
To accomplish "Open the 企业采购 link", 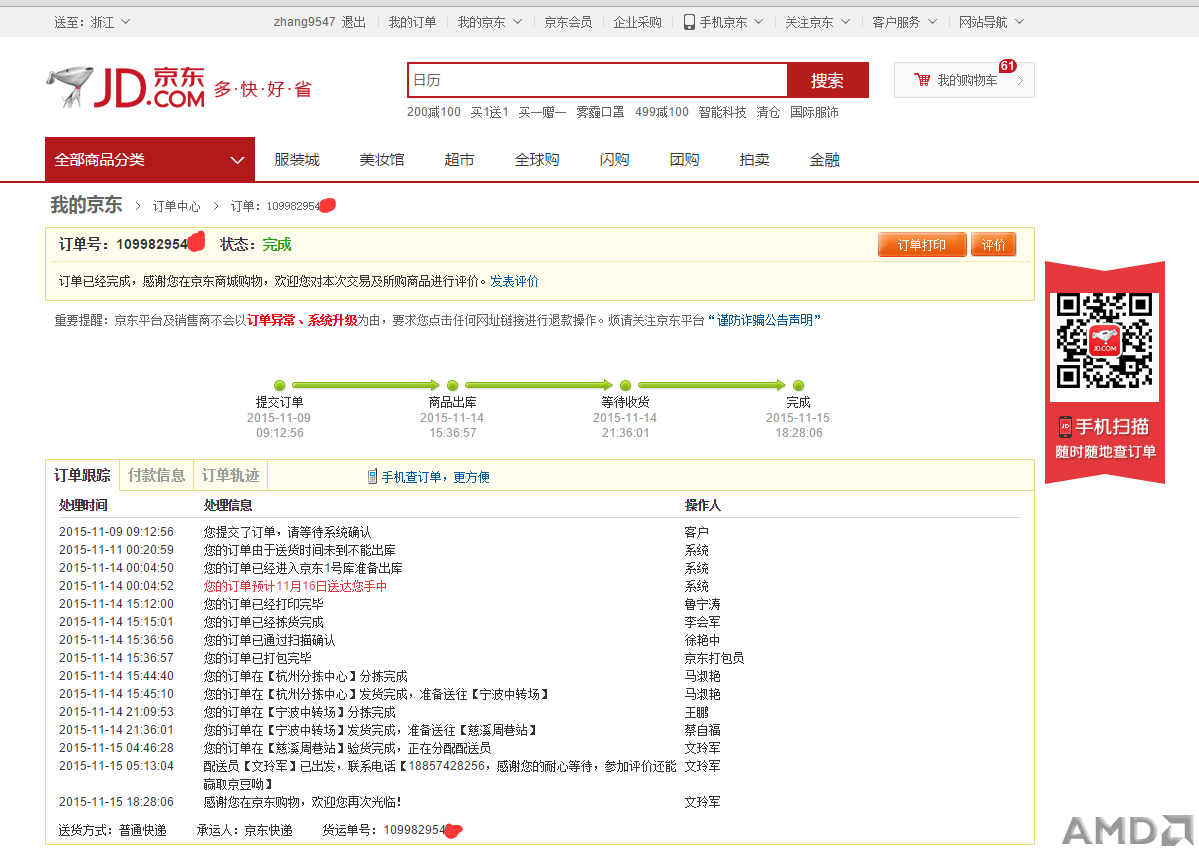I will (x=638, y=22).
